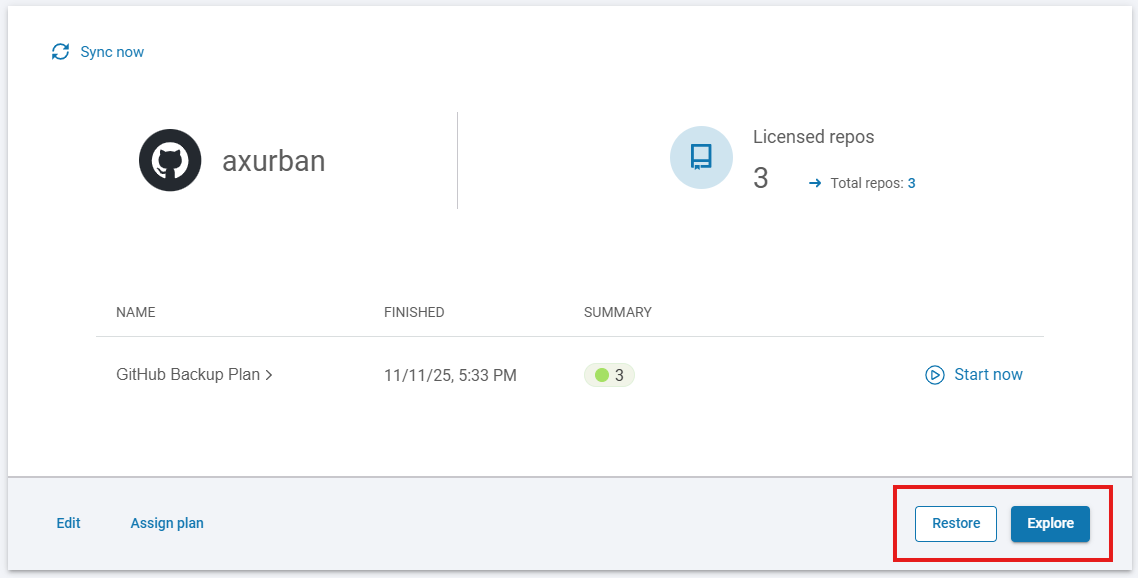This screenshot has height=578, width=1138.
Task: Click the Edit link
Action: click(x=68, y=523)
